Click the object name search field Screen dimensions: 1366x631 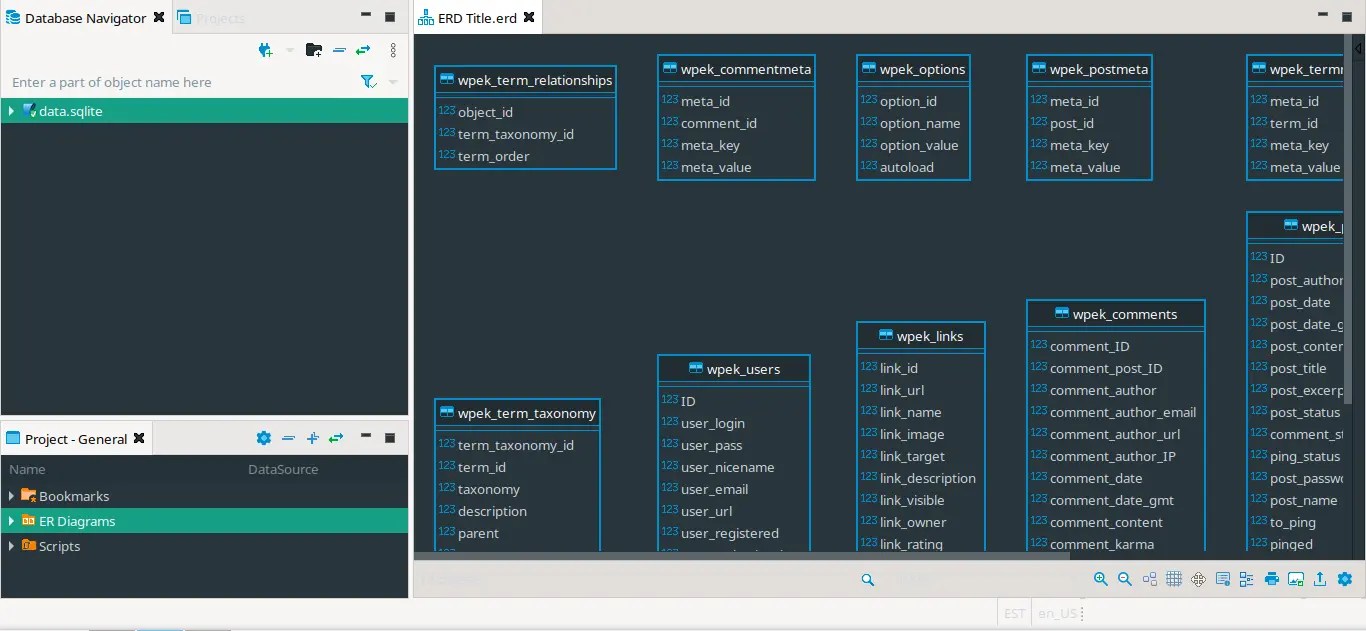coord(150,82)
